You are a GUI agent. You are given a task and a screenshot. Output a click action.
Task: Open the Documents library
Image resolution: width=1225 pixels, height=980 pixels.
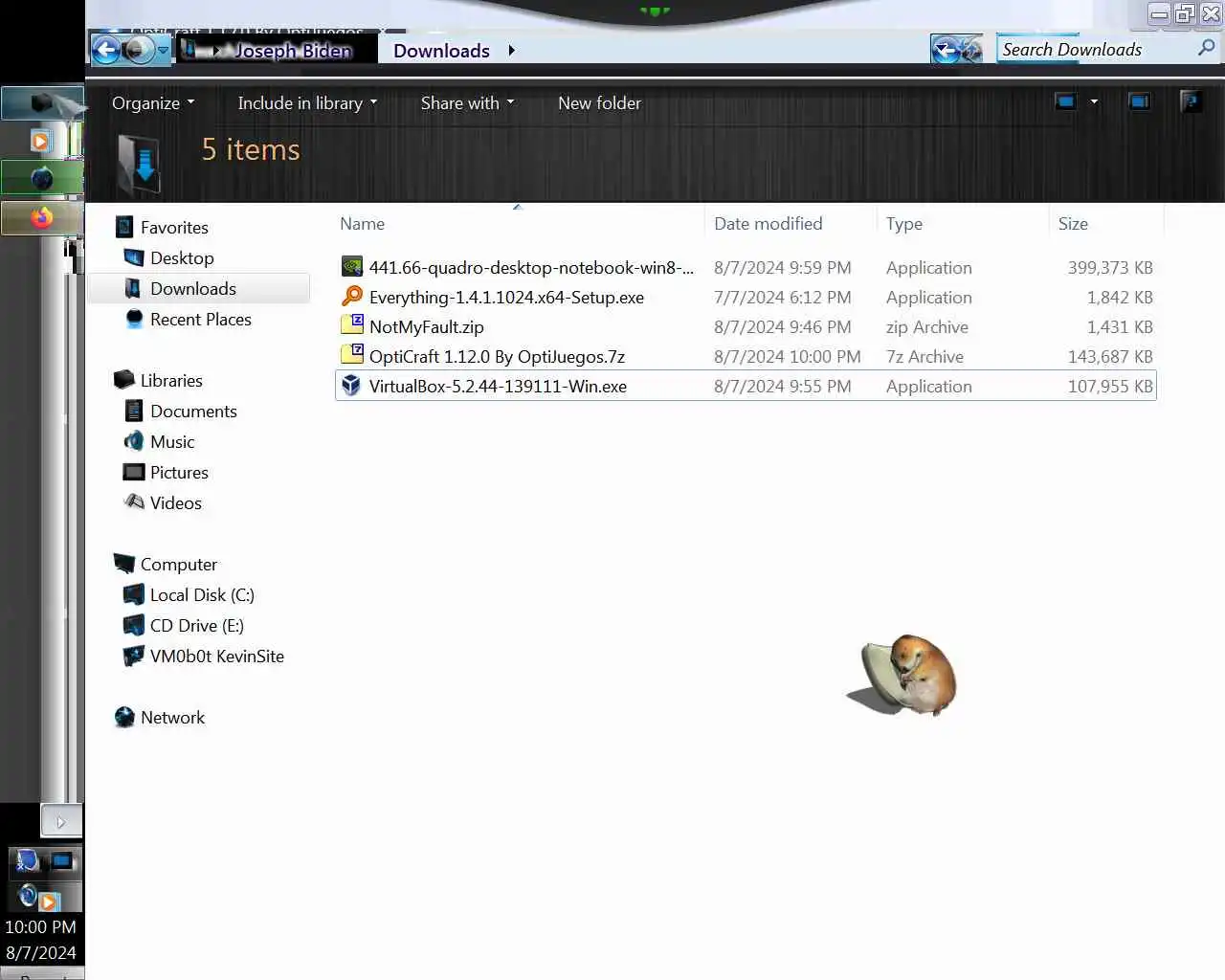click(193, 411)
